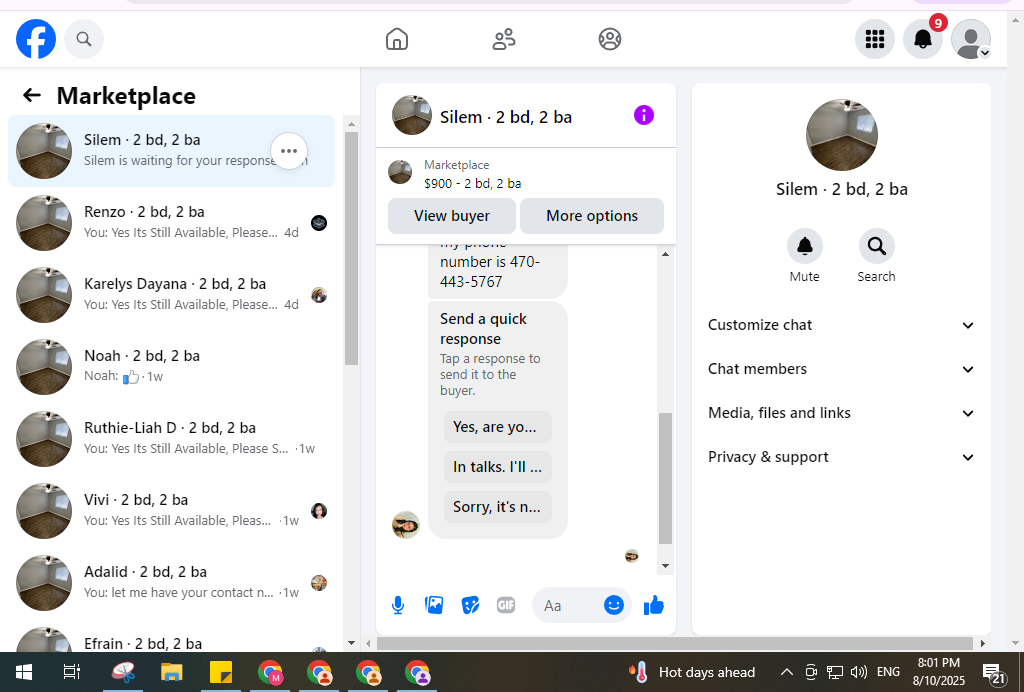Open notifications bell with 9 badge
Screen dimensions: 1024x692
point(923,39)
